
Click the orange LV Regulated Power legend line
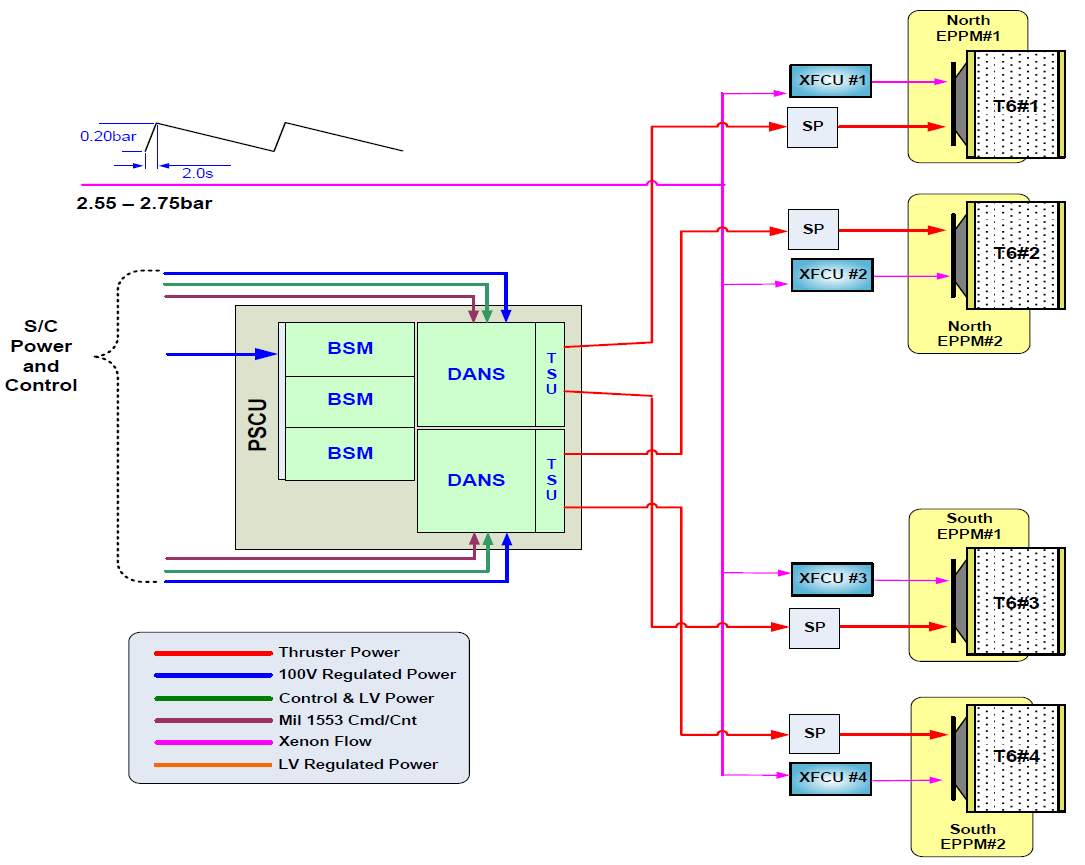(212, 765)
